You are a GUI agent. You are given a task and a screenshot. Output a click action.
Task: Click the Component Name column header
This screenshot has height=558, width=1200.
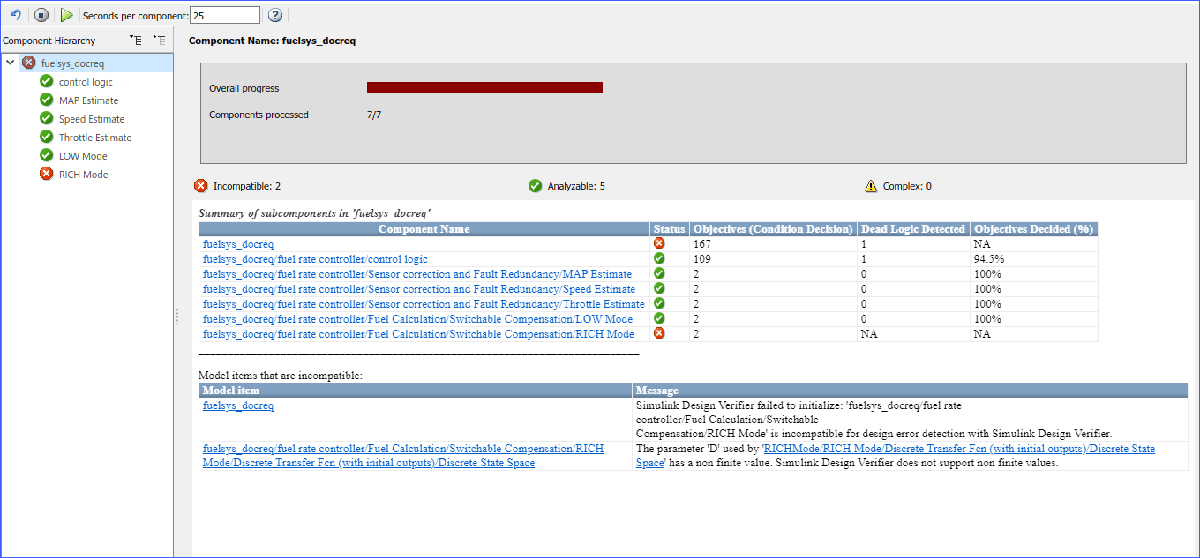point(424,229)
